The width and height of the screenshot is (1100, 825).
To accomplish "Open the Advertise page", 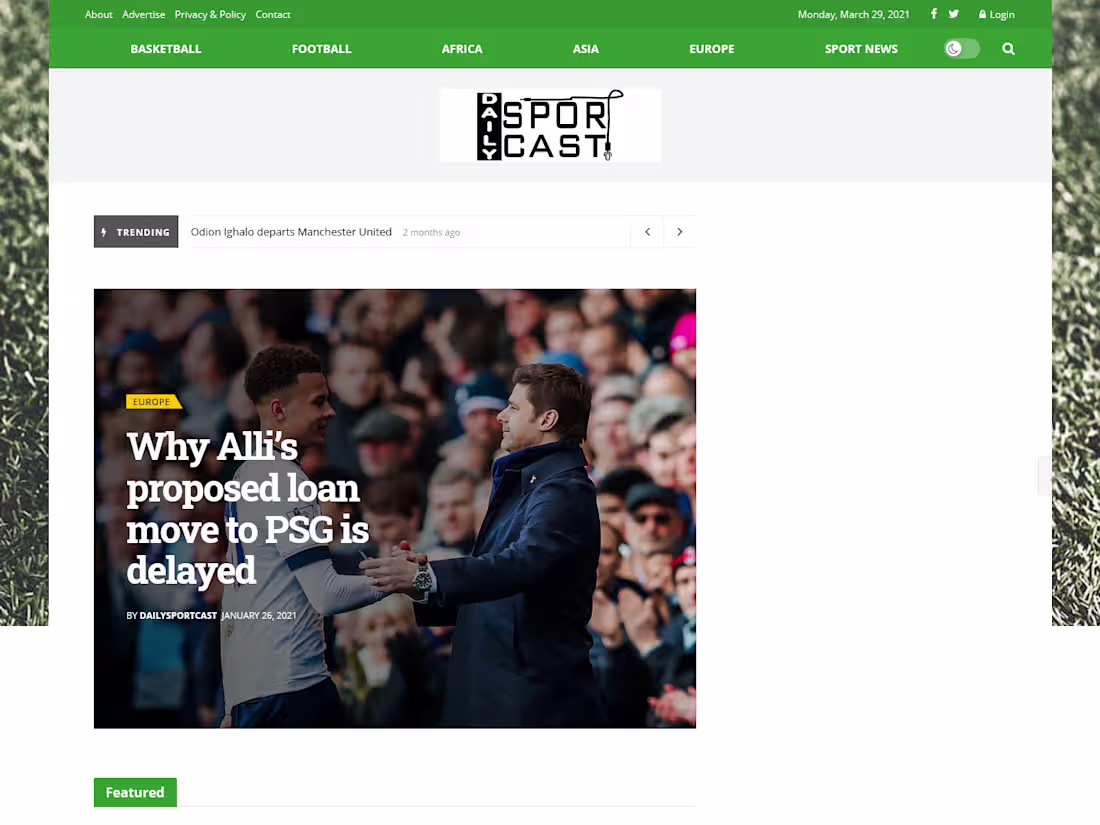I will click(x=143, y=14).
